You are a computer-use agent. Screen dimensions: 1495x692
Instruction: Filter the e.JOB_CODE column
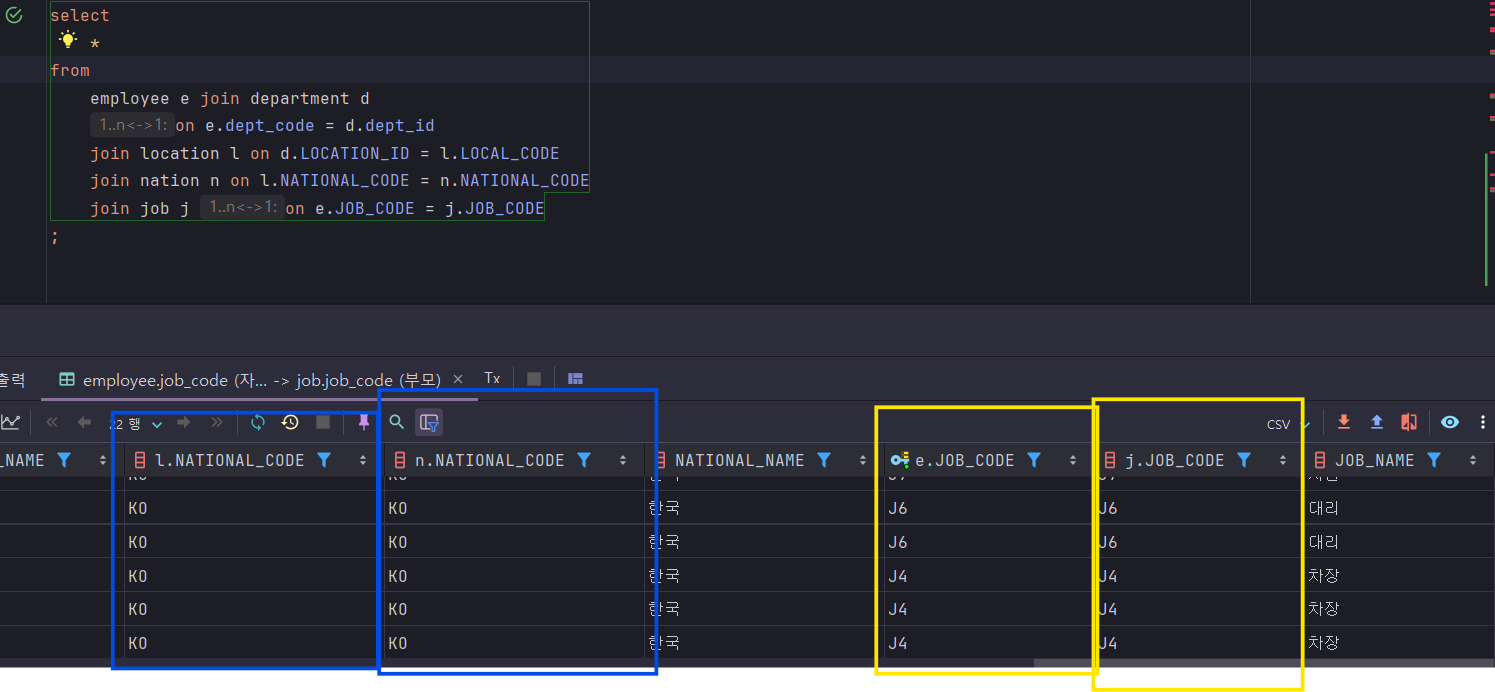(x=1034, y=460)
